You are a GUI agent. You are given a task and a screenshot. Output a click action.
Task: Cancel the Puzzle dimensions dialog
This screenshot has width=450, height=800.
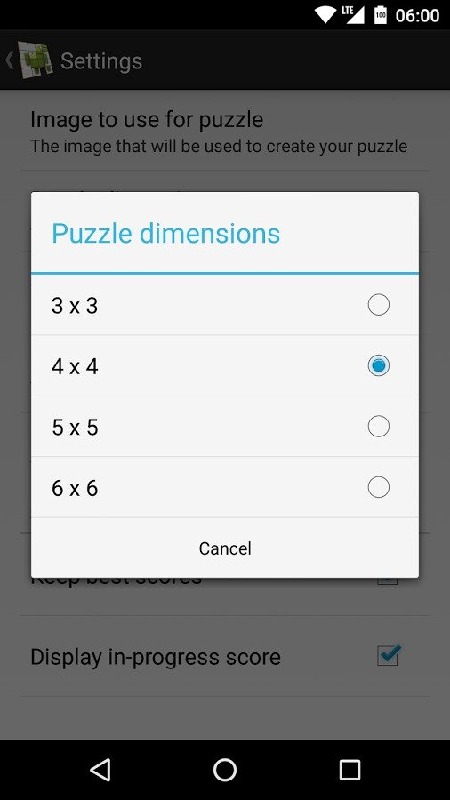[x=225, y=548]
